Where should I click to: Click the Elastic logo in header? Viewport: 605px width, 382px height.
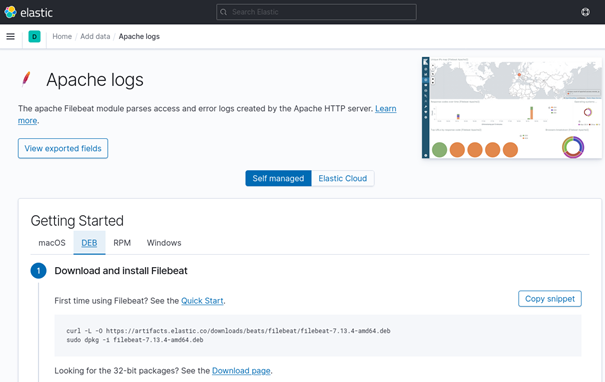pos(28,12)
